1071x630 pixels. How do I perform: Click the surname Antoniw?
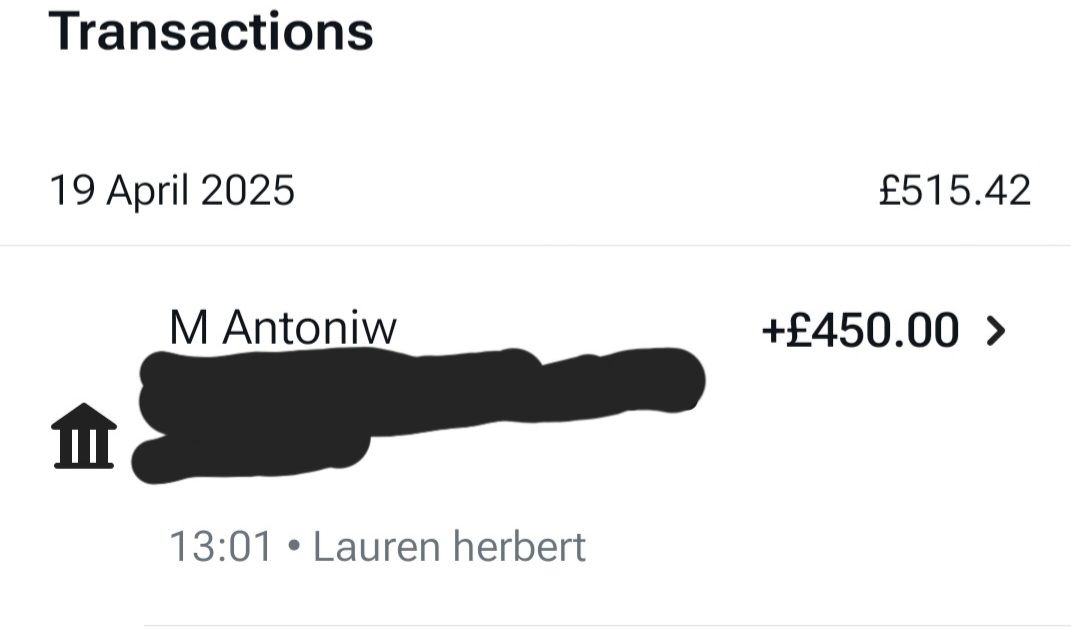(x=309, y=327)
